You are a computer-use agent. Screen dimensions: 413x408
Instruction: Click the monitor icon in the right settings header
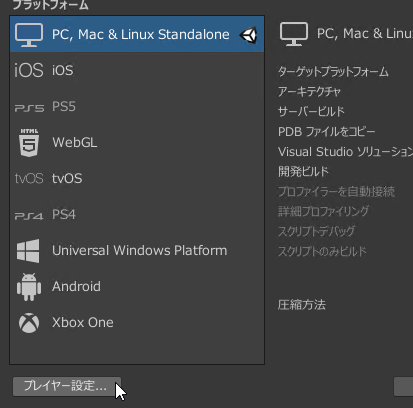294,34
